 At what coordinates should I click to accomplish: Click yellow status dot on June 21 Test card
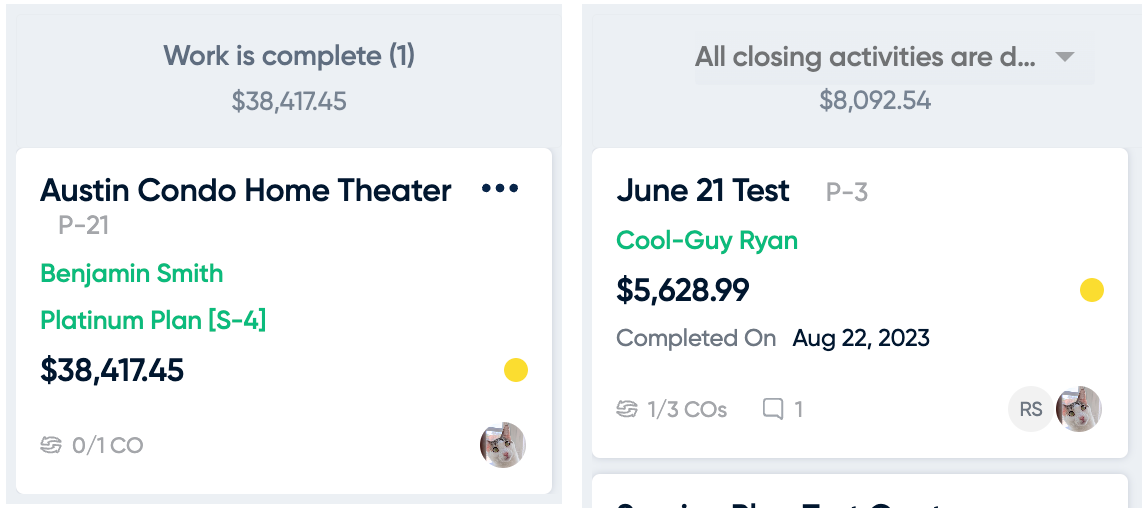(1092, 290)
